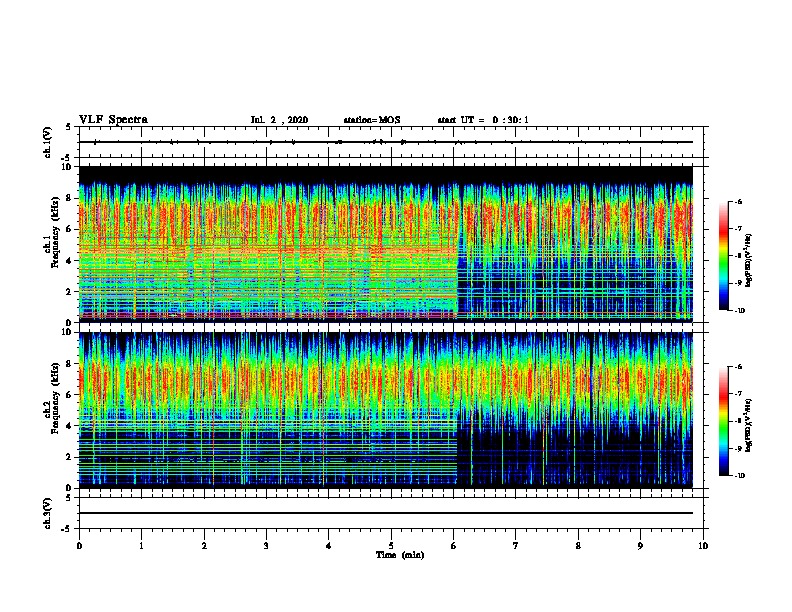This screenshot has height=612, width=792.
Task: Click the ch.1 colorbar log(PSD) label
Action: coord(749,260)
